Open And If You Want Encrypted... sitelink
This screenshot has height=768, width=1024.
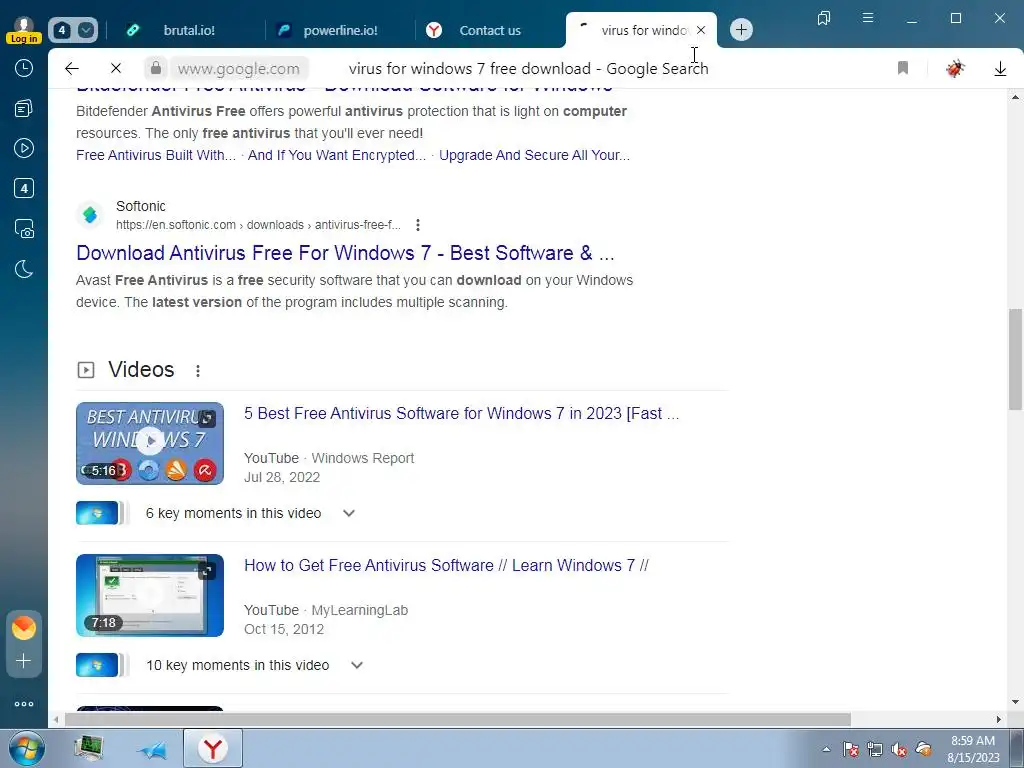(337, 155)
